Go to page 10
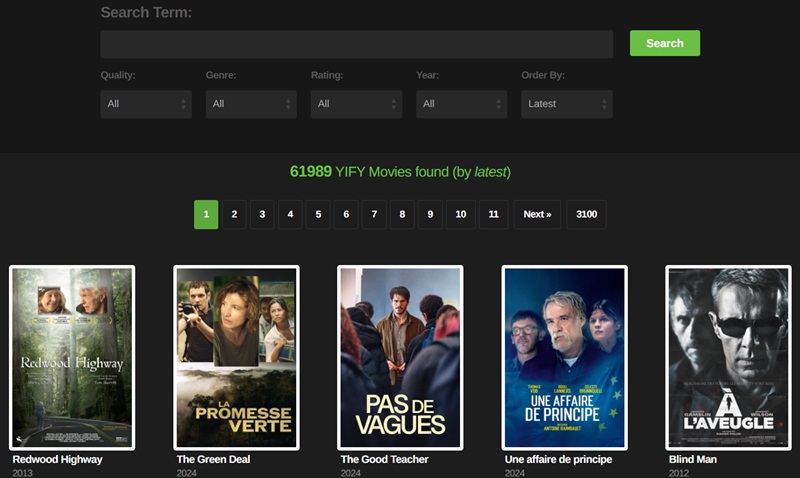 [x=461, y=214]
